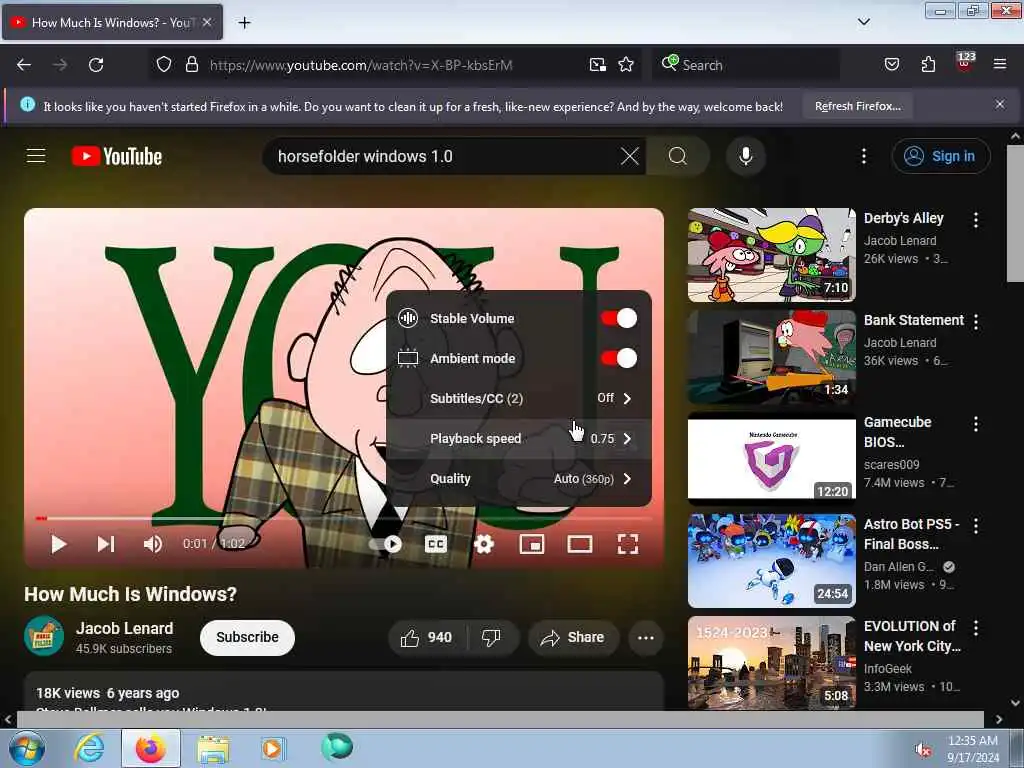1024x768 pixels.
Task: Open the Bank Statement video thumbnail
Action: point(771,357)
